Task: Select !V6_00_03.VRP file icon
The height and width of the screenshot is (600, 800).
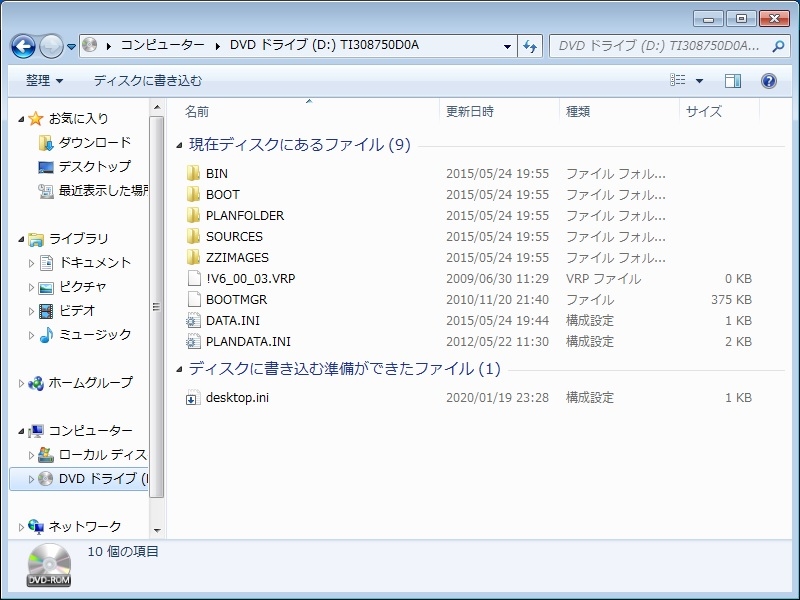Action: click(194, 278)
